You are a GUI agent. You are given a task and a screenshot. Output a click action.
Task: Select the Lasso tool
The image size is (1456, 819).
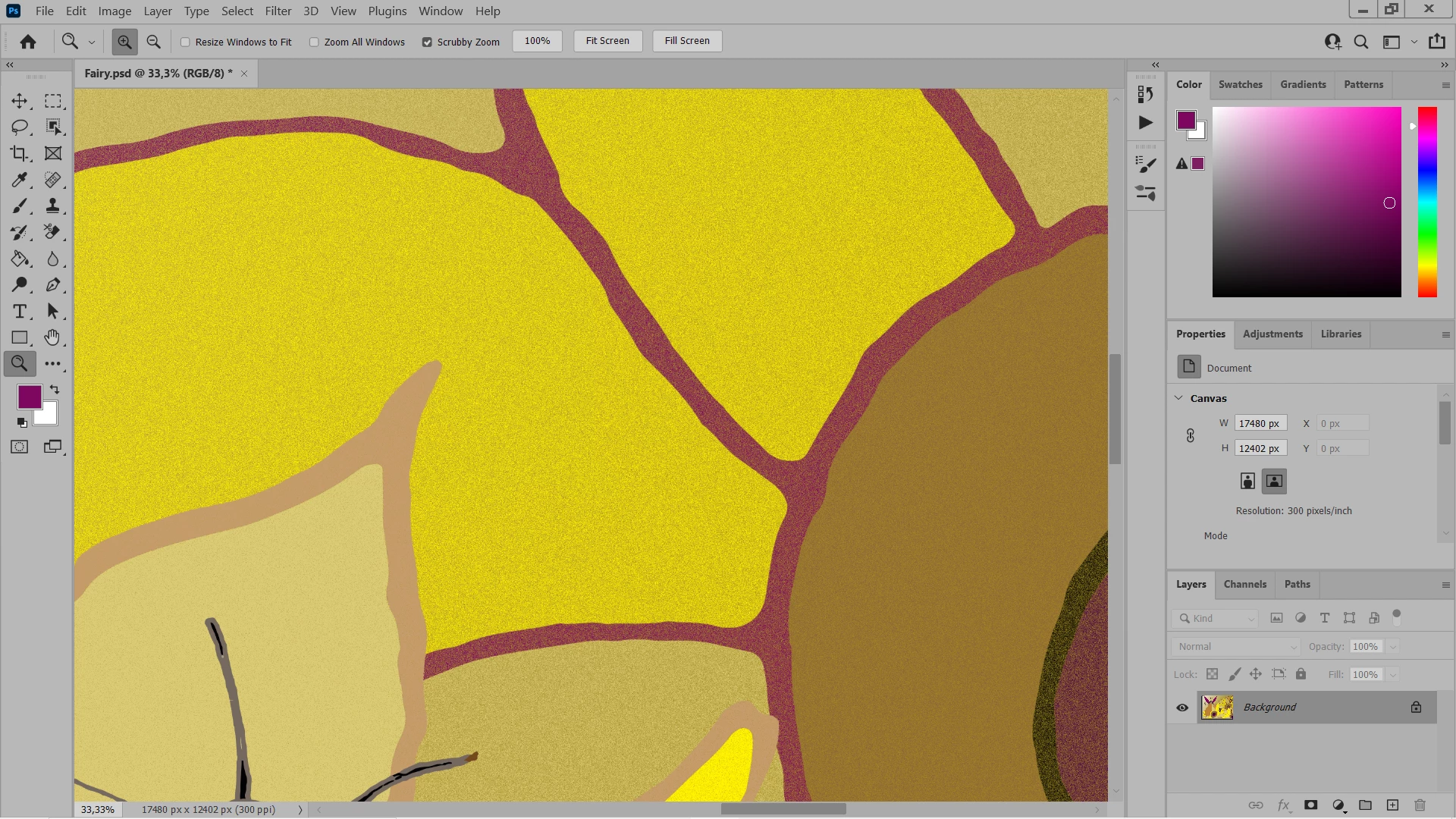pyautogui.click(x=20, y=127)
